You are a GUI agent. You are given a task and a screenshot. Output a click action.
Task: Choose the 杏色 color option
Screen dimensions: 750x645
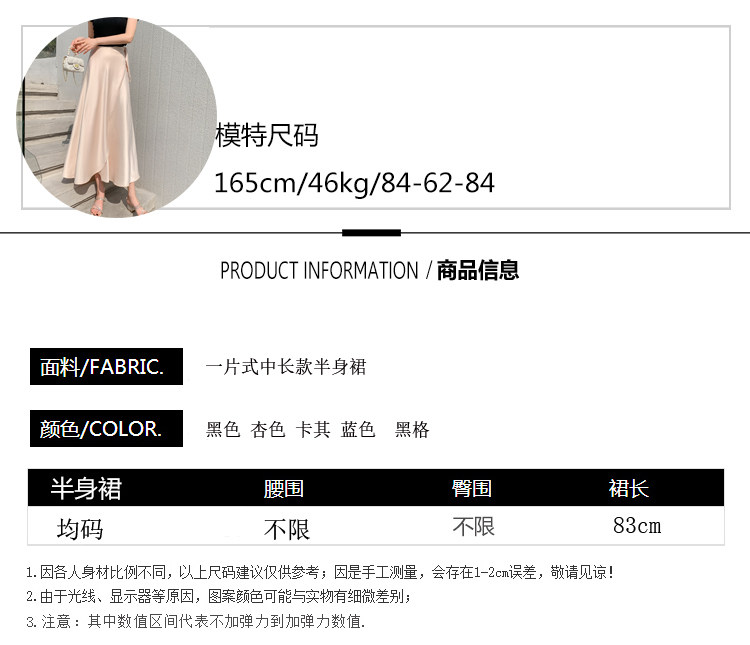pyautogui.click(x=267, y=429)
